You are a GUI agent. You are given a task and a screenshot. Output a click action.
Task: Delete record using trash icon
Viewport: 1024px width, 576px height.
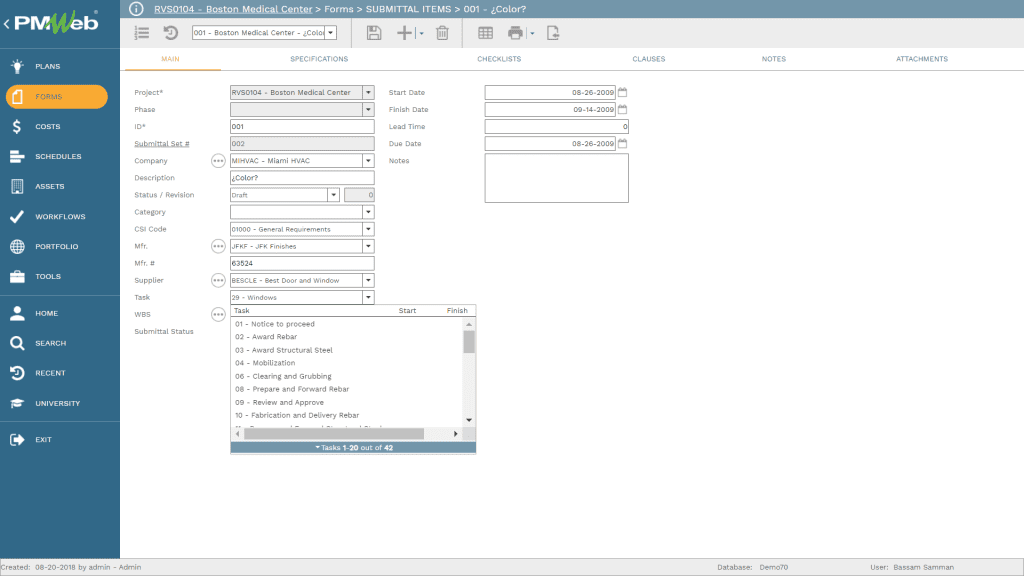pos(442,33)
